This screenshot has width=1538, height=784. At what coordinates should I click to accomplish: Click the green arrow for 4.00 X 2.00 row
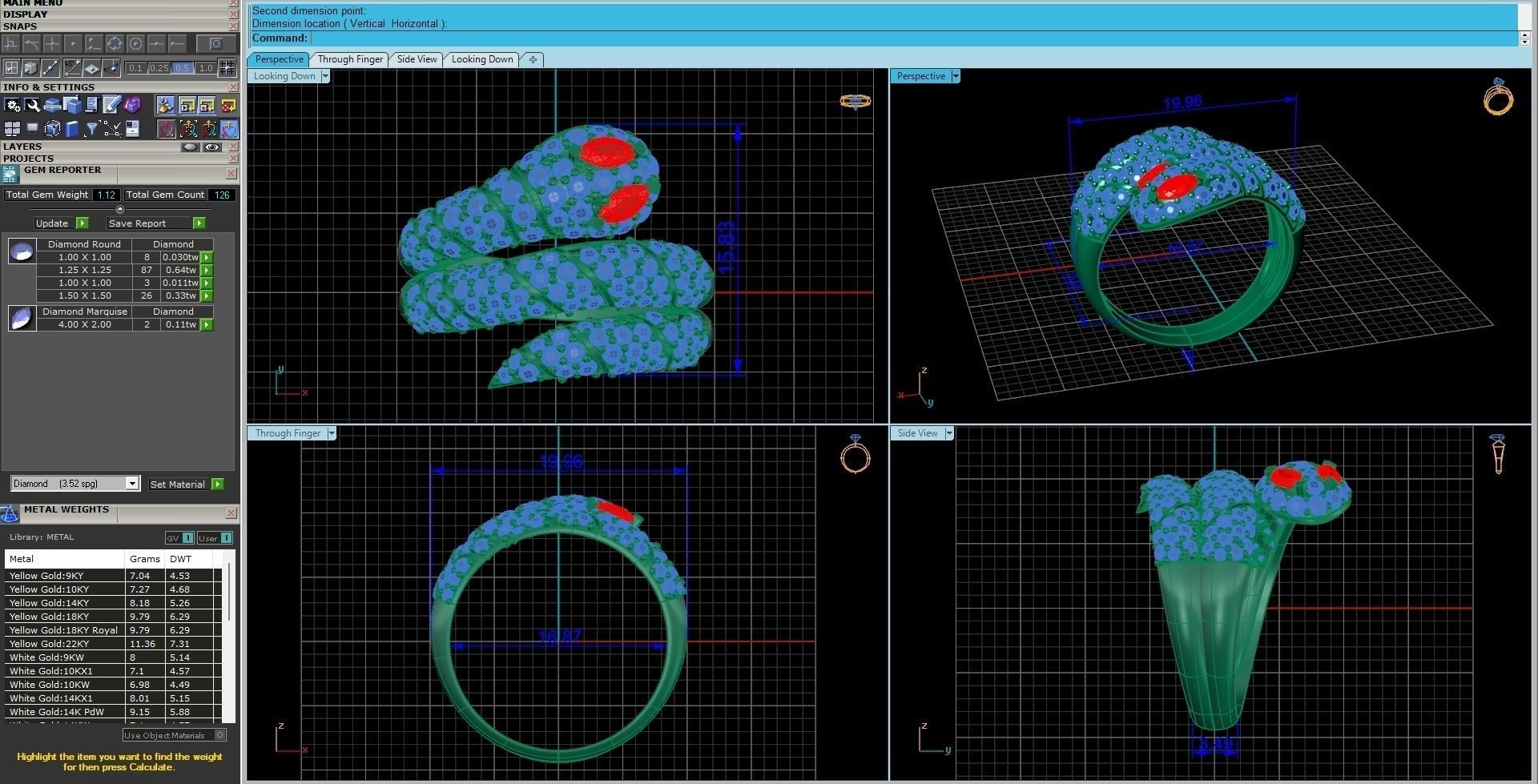pyautogui.click(x=207, y=325)
